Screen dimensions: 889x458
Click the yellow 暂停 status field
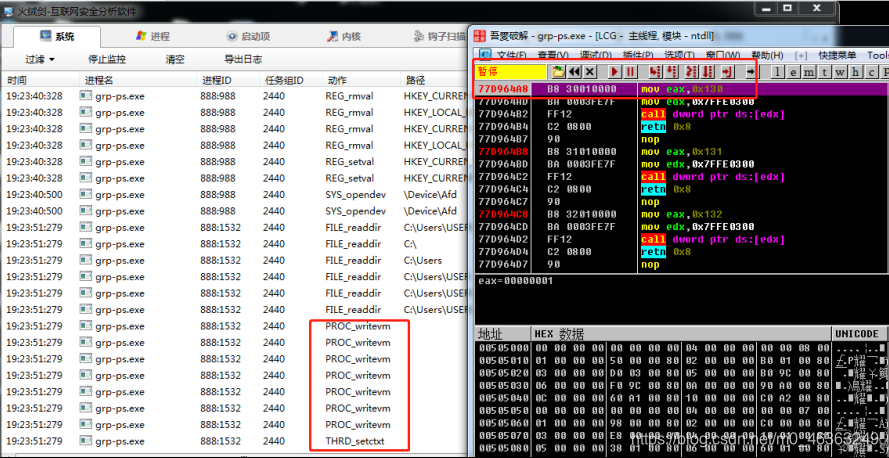coord(511,72)
